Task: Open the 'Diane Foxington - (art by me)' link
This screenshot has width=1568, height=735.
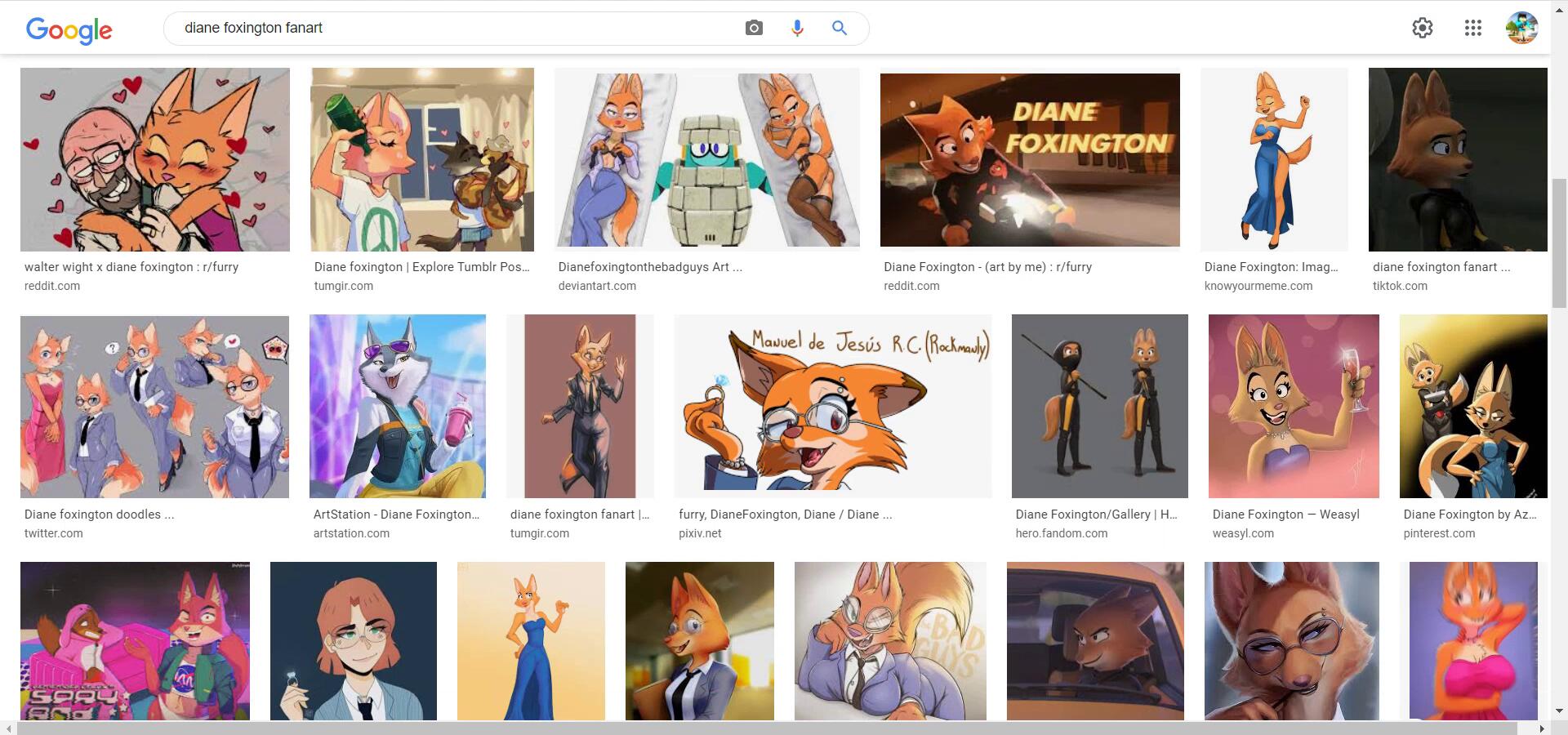Action: pos(987,267)
